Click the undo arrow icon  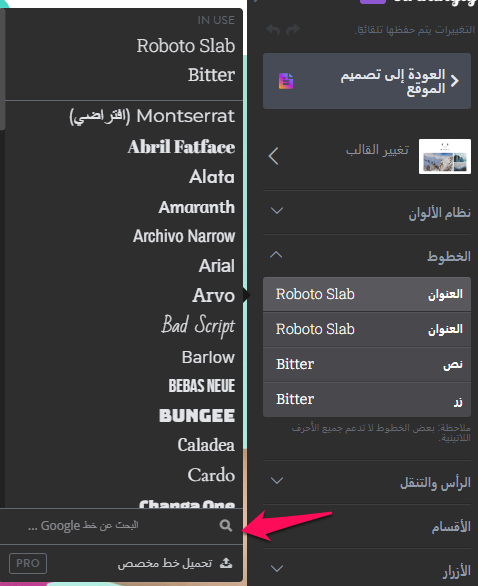click(x=273, y=30)
